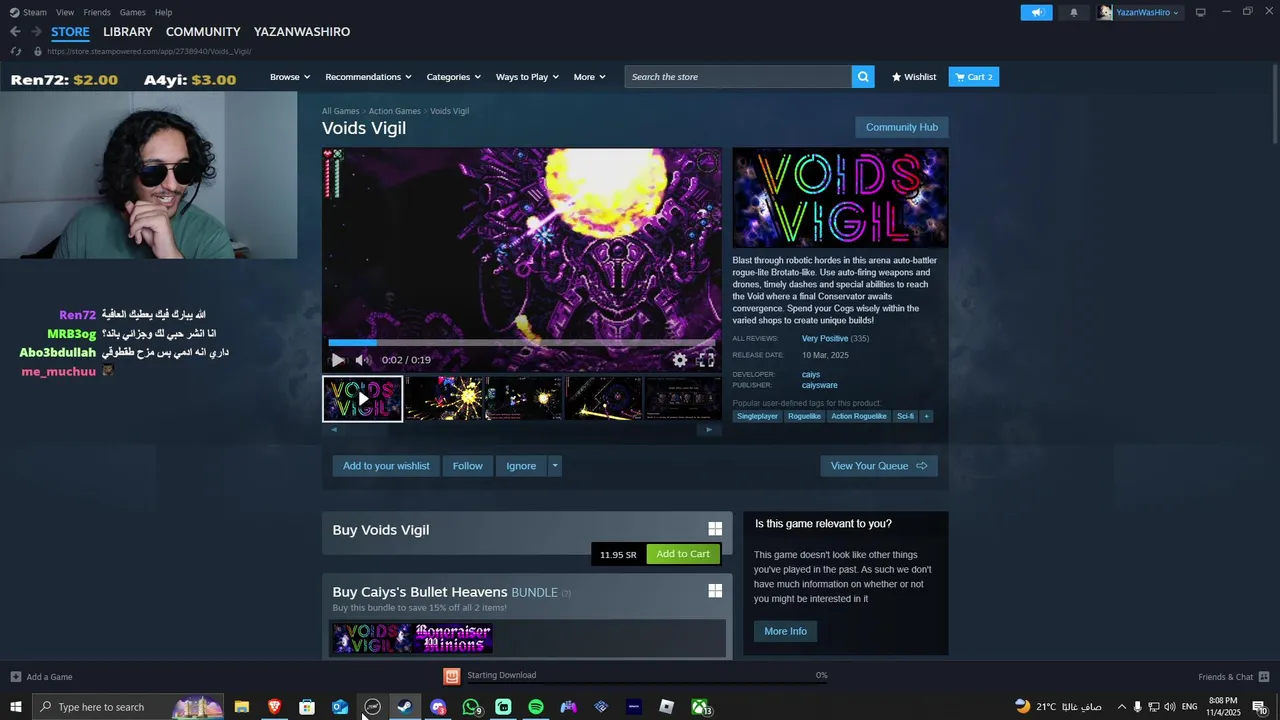
Task: Toggle trailer fullscreen mode
Action: [x=706, y=360]
